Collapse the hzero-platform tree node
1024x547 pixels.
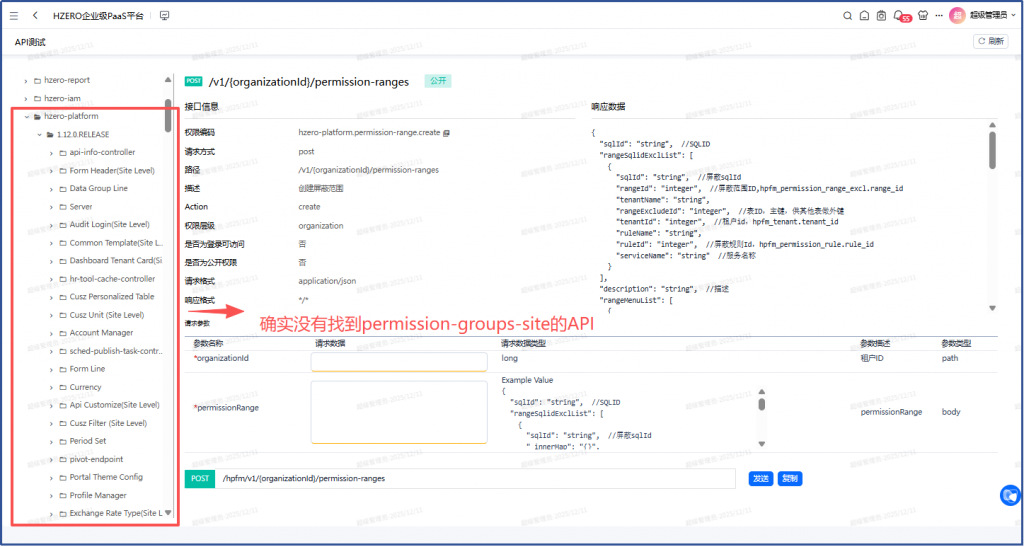tap(25, 116)
